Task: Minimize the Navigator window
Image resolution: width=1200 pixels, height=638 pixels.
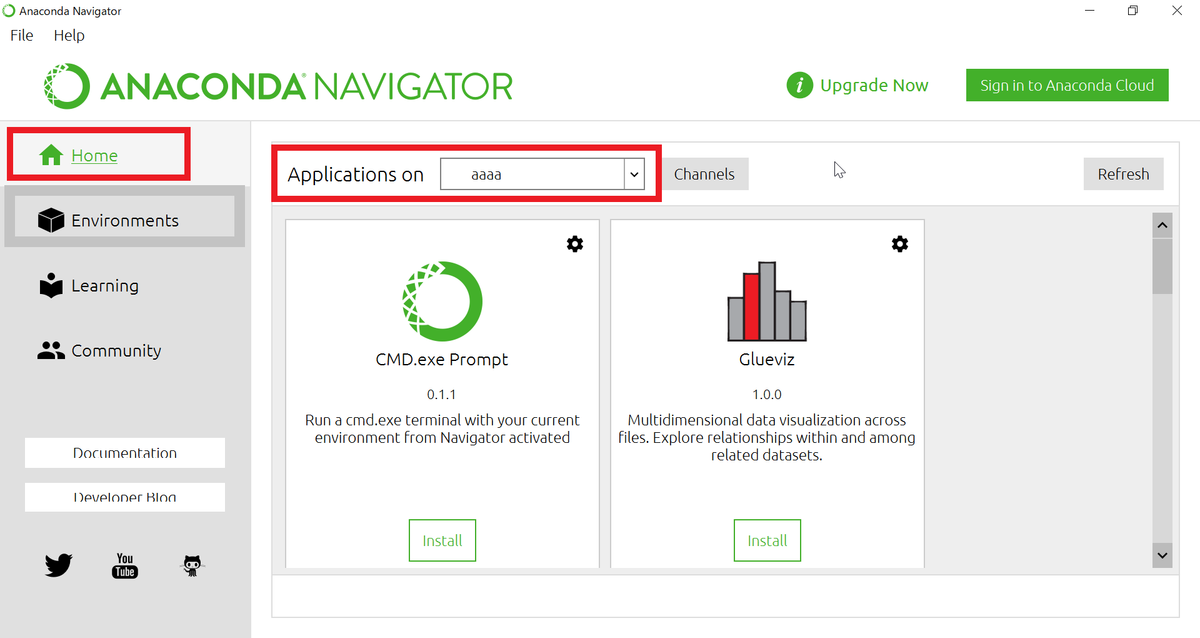Action: pyautogui.click(x=1089, y=10)
